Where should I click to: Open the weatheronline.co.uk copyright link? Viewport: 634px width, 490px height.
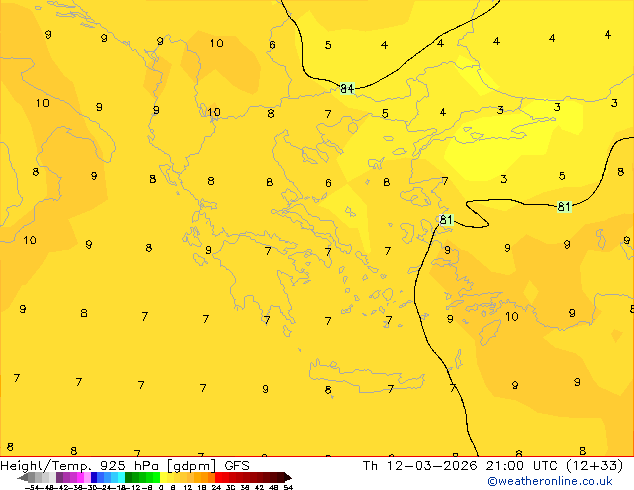tap(549, 482)
